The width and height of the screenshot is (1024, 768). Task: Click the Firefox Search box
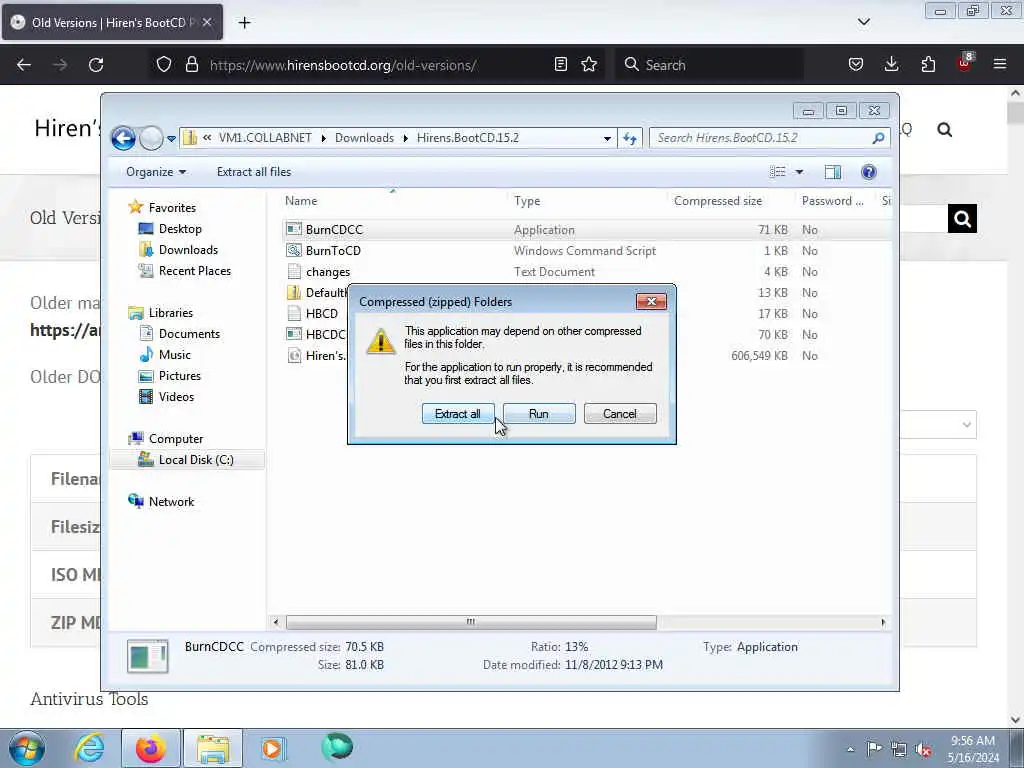click(709, 65)
